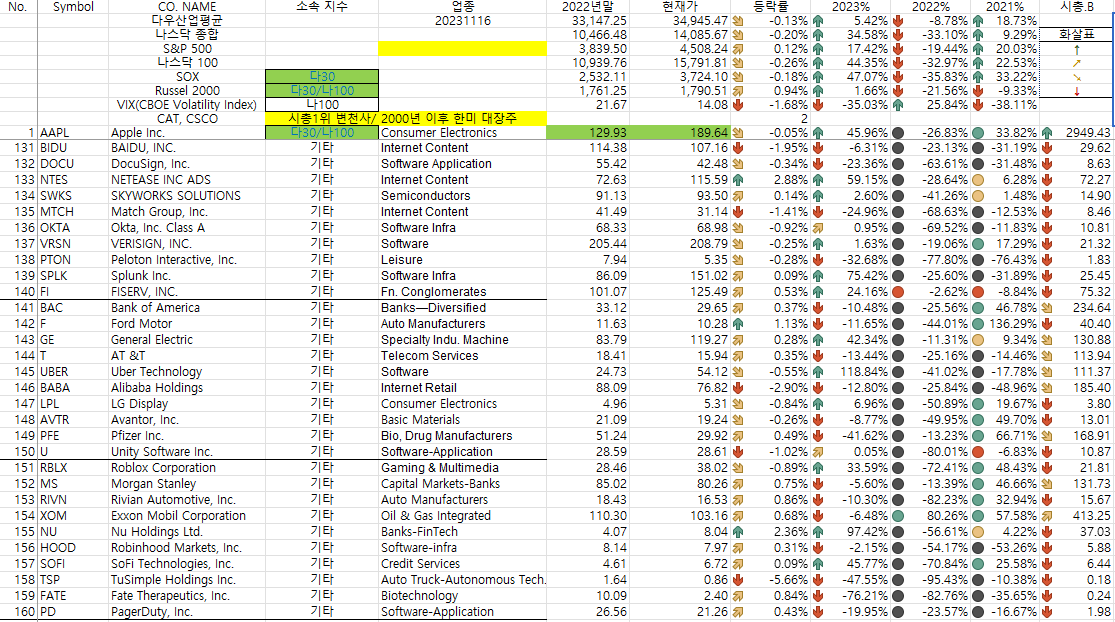The image size is (1115, 622).
Task: Select the CO. NAME header cell
Action: [187, 6]
